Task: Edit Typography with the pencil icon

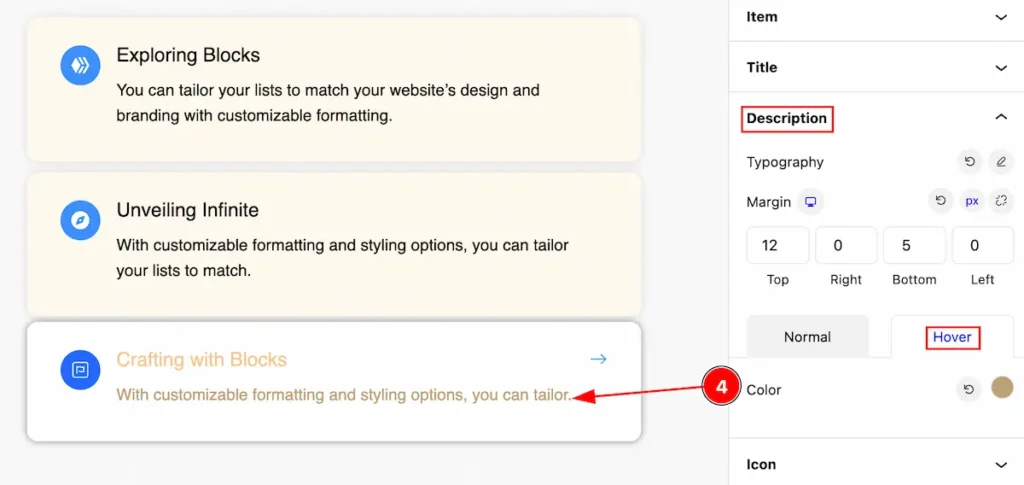Action: [1001, 162]
